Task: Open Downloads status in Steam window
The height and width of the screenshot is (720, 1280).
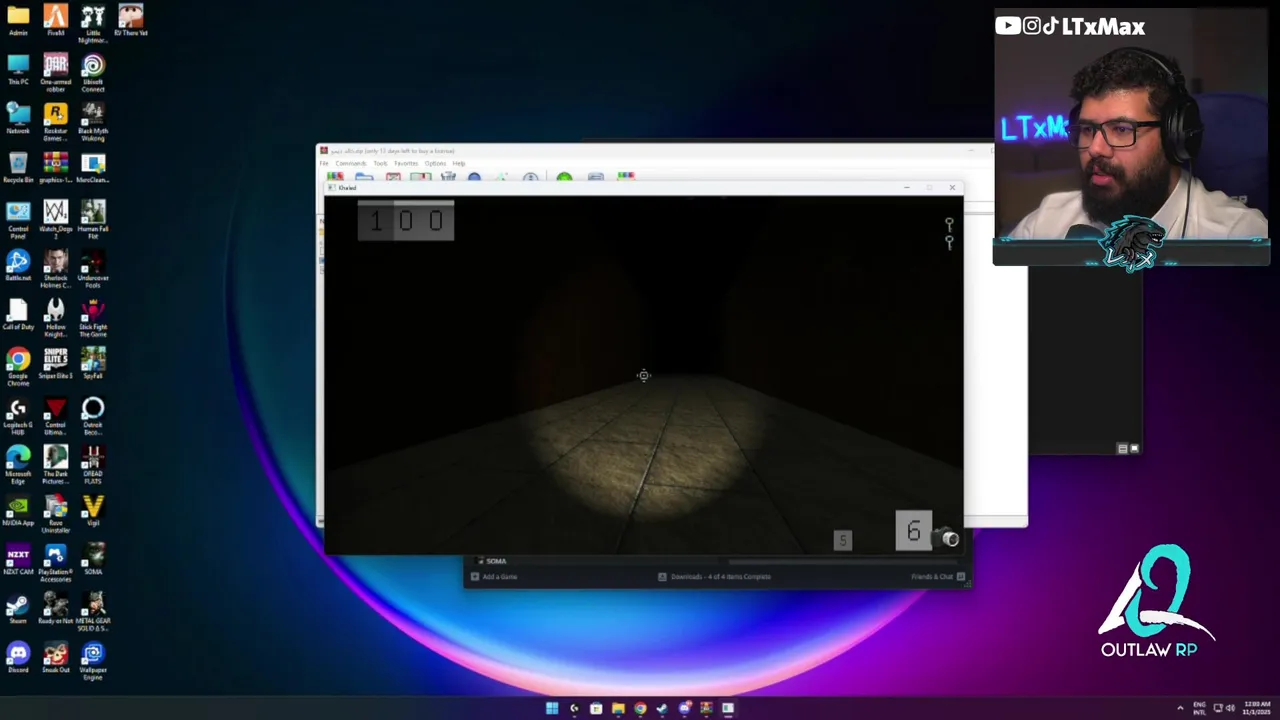Action: tap(714, 577)
